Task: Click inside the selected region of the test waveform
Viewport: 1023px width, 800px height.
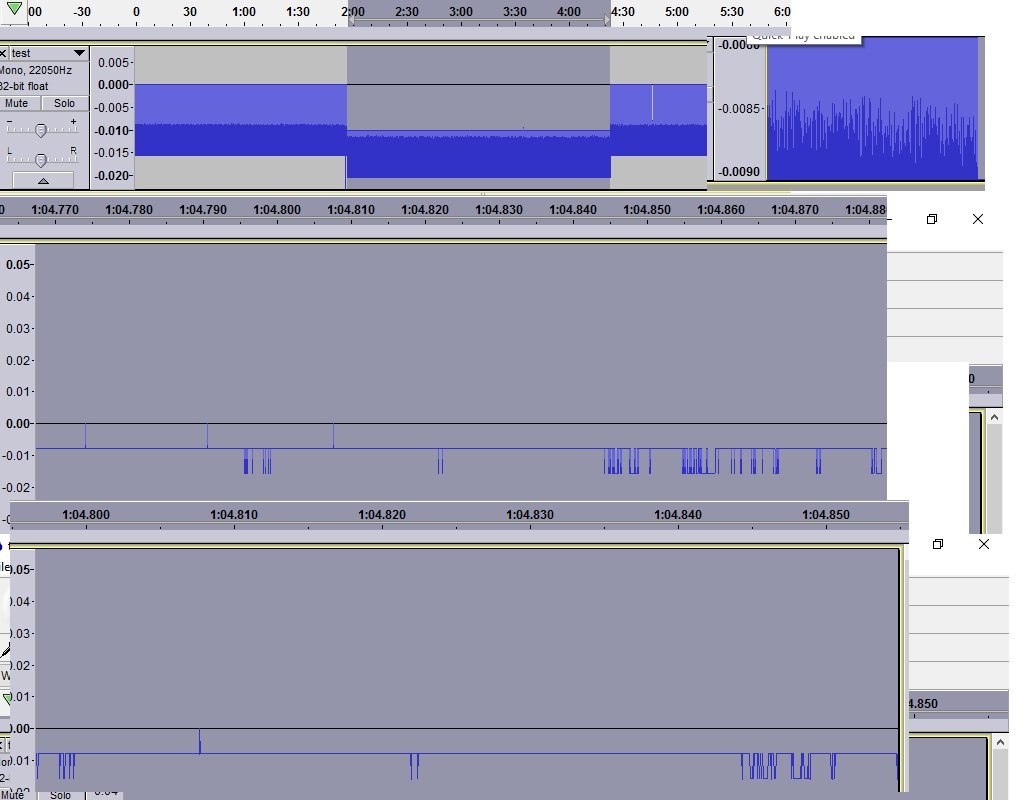Action: tap(478, 110)
